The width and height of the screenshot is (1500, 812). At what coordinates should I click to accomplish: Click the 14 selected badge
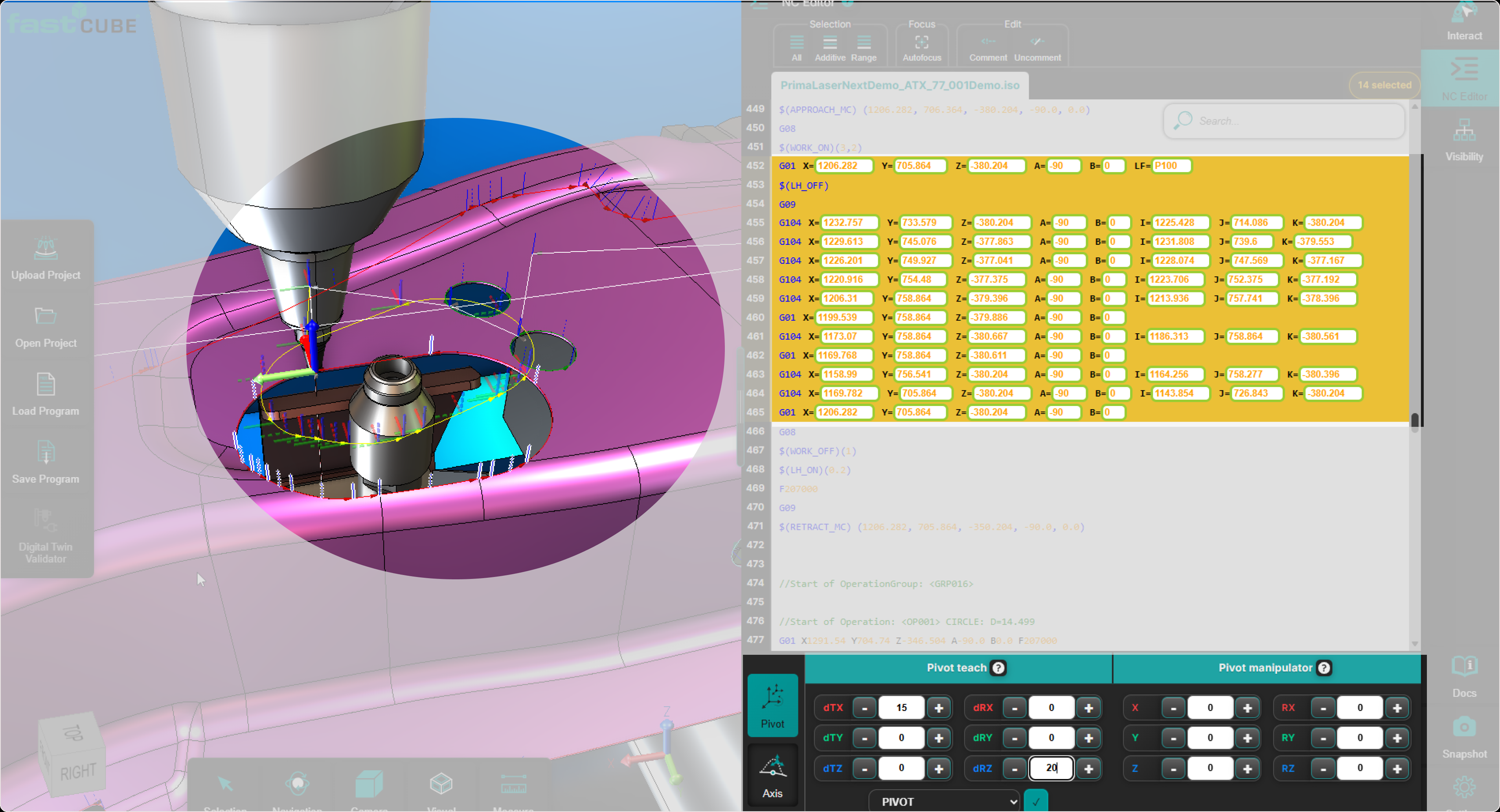click(1384, 85)
